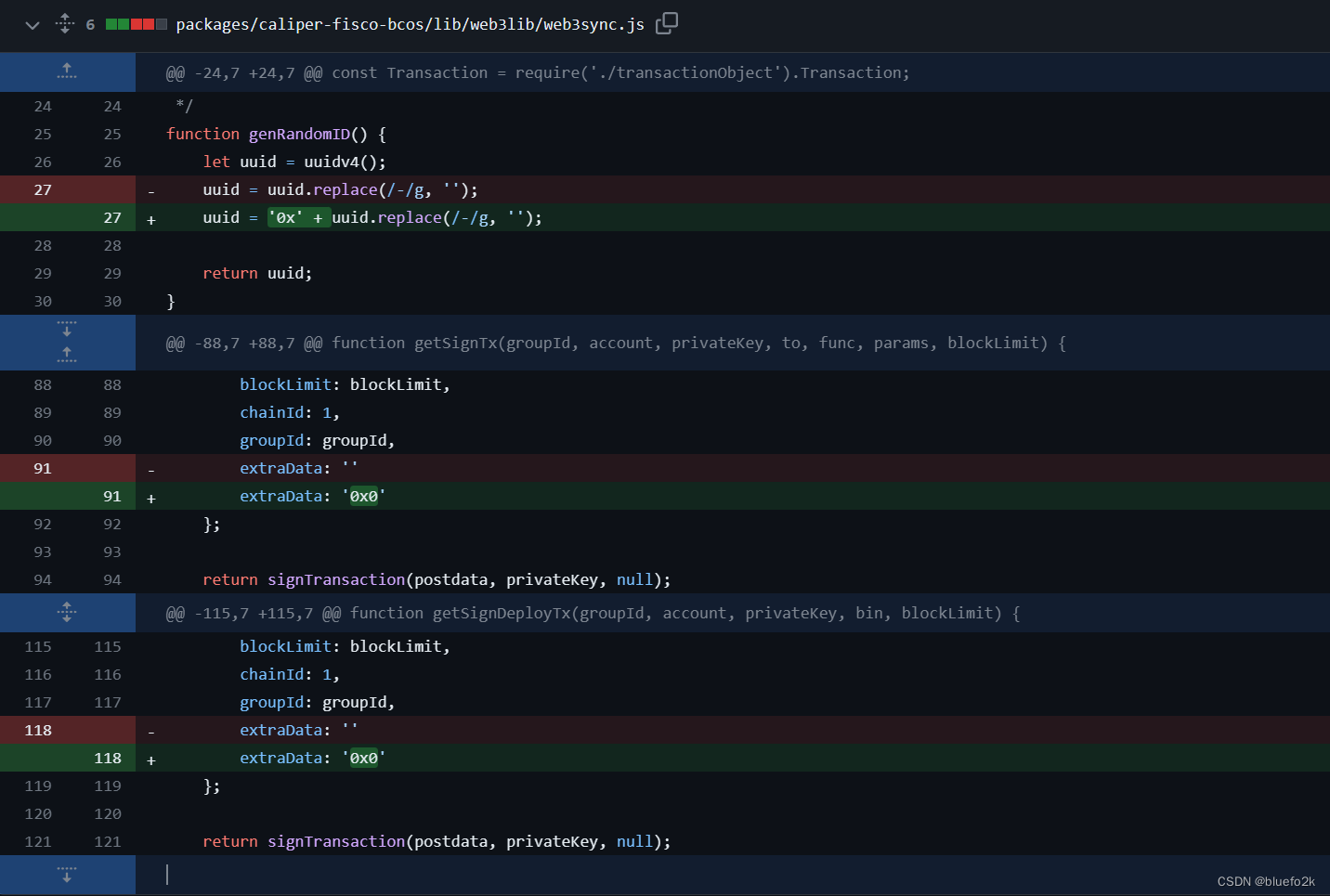The width and height of the screenshot is (1330, 896).
Task: Click return signTransaction on line 121
Action: point(437,841)
